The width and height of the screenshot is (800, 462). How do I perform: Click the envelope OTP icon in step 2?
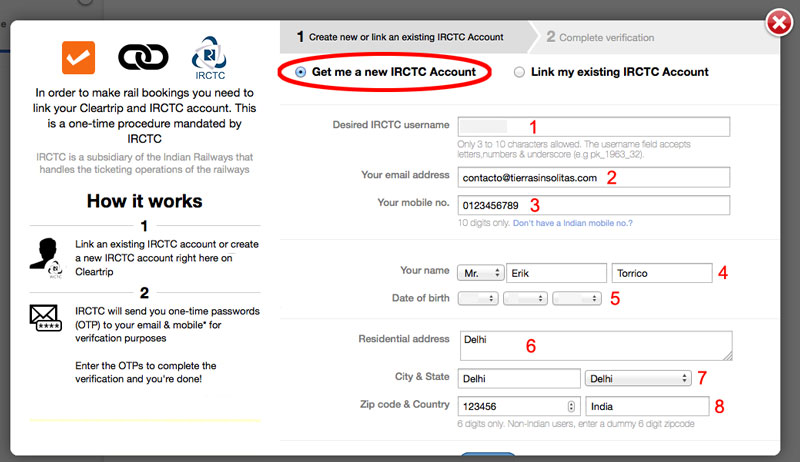coord(46,318)
